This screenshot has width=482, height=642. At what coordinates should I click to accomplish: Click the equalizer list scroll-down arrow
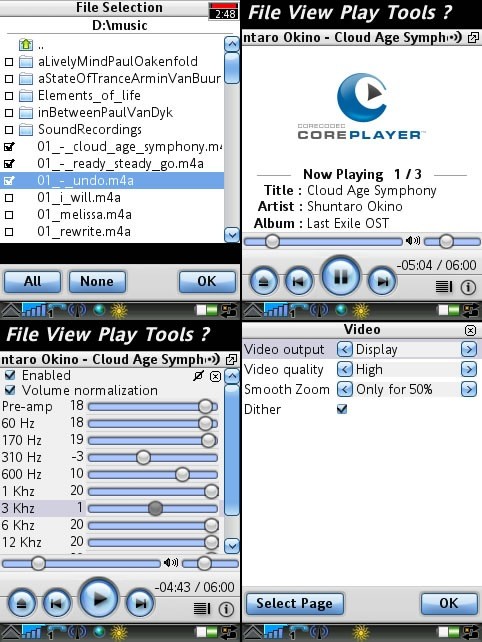click(232, 545)
